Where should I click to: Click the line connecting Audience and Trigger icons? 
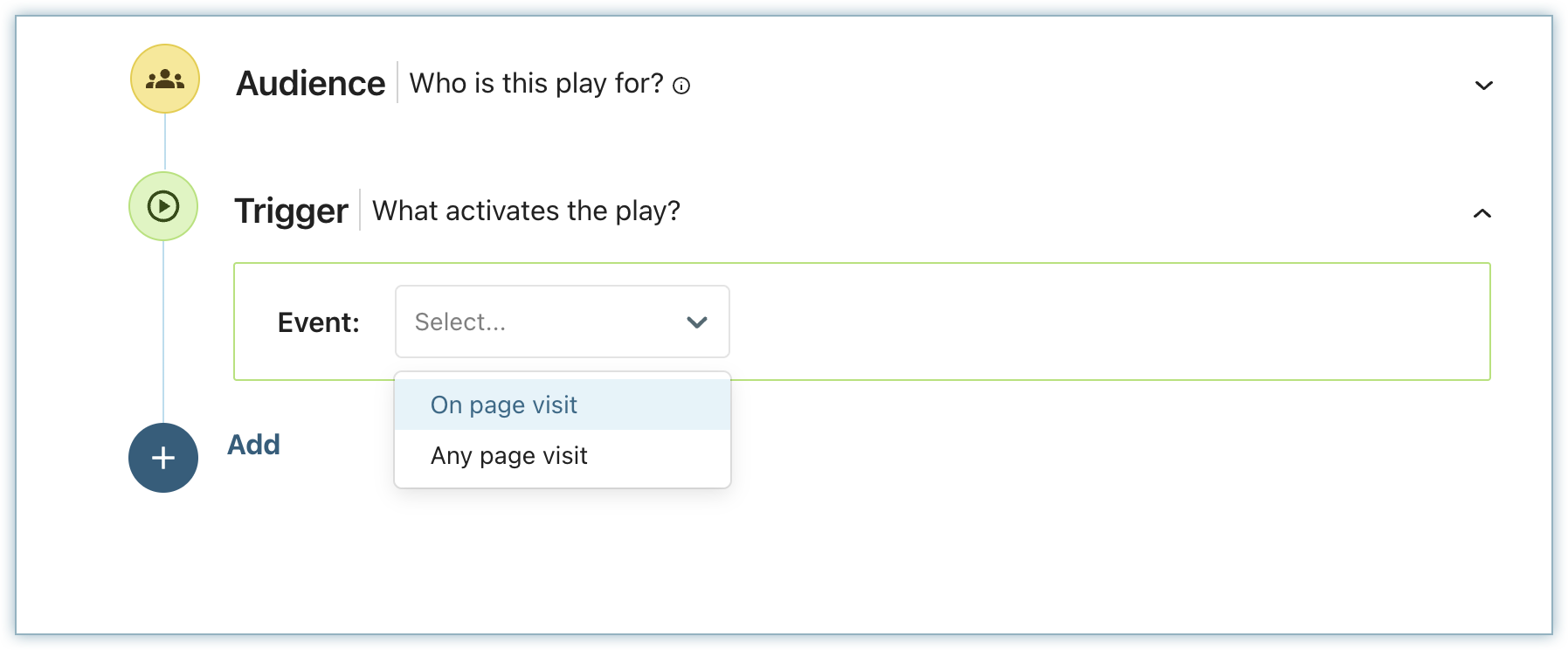(165, 142)
